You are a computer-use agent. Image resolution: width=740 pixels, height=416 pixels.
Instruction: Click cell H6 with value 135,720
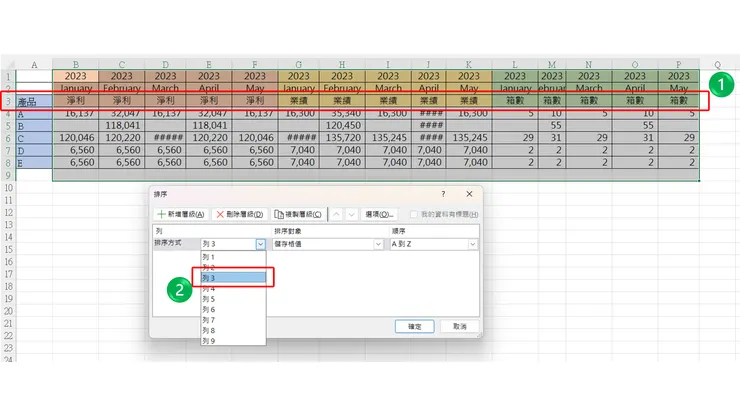[342, 138]
